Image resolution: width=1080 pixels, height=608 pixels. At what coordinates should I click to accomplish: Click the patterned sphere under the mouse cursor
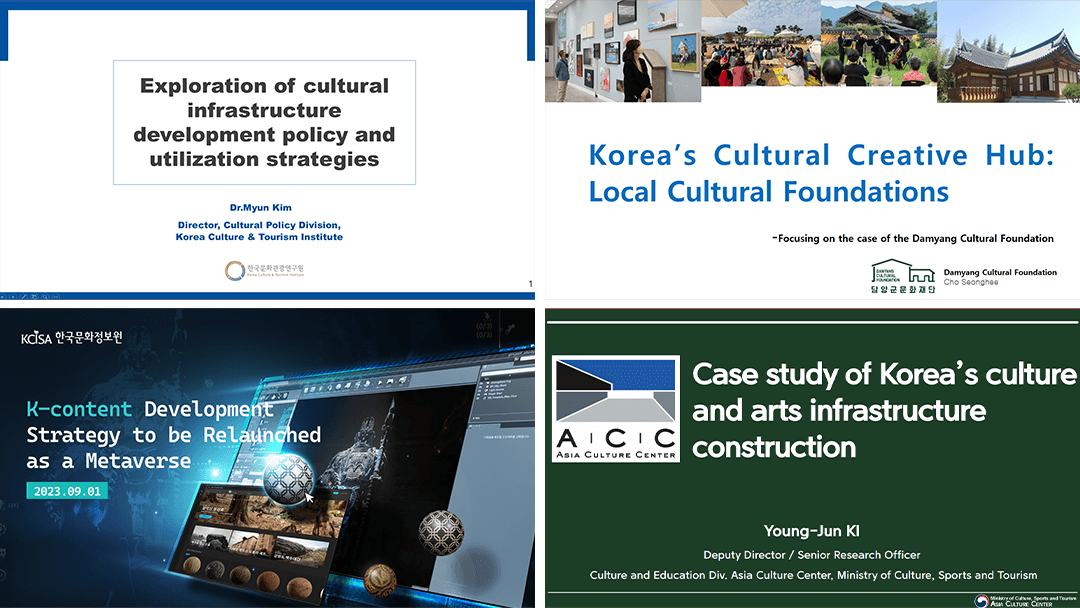point(289,480)
